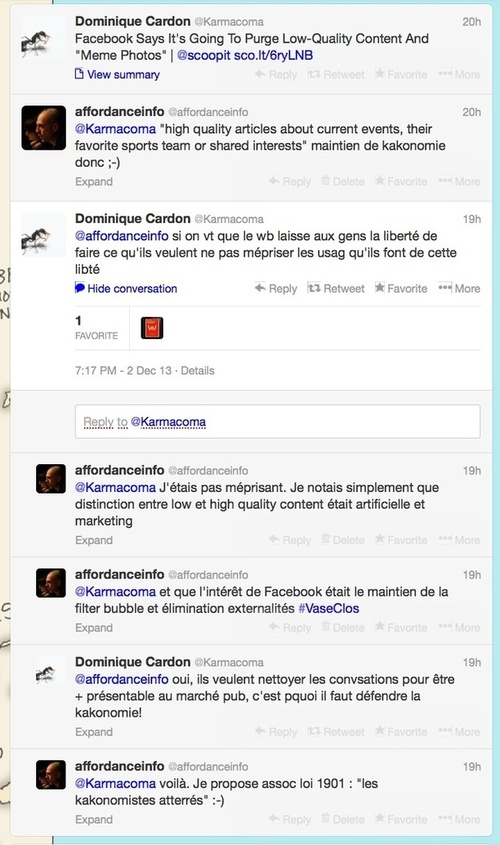Favorite the expanded tweet from 7:17 PM

coord(401,288)
